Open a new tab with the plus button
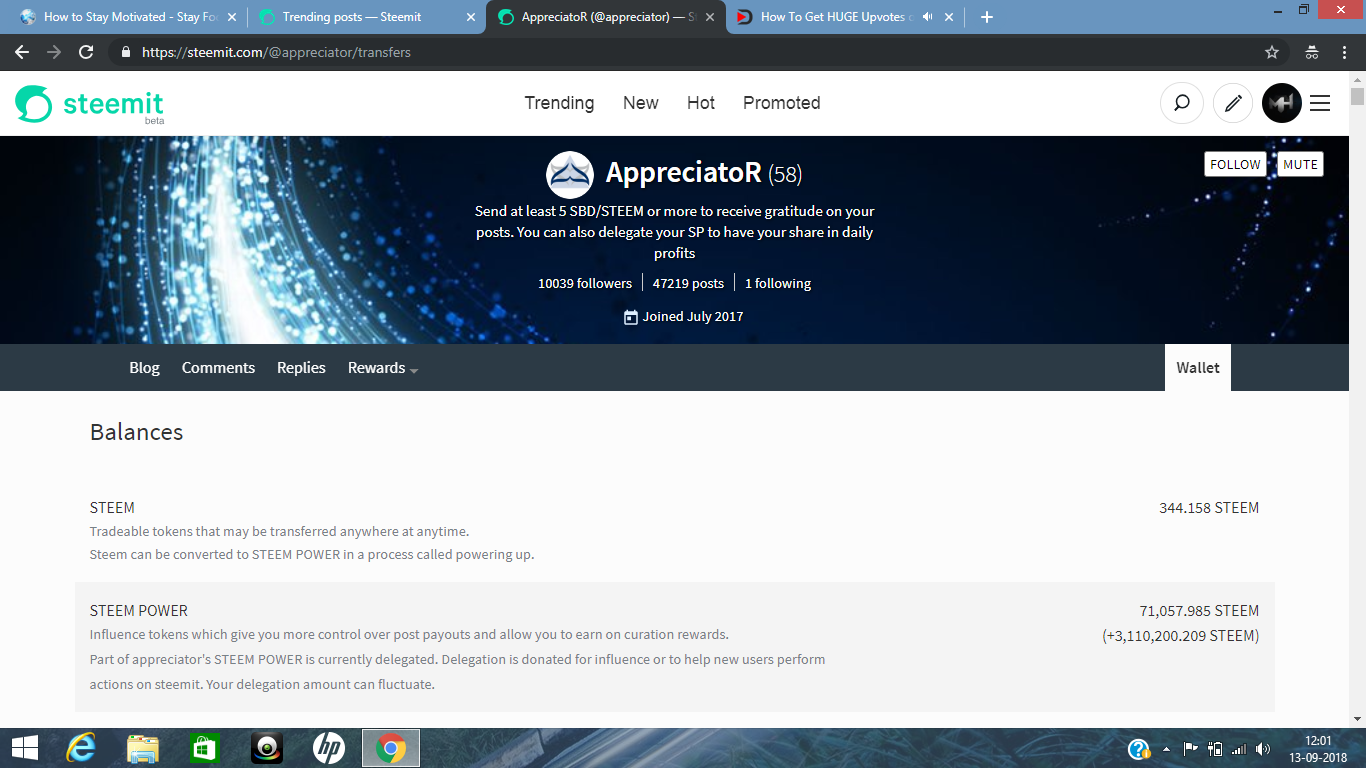The image size is (1366, 768). point(987,17)
